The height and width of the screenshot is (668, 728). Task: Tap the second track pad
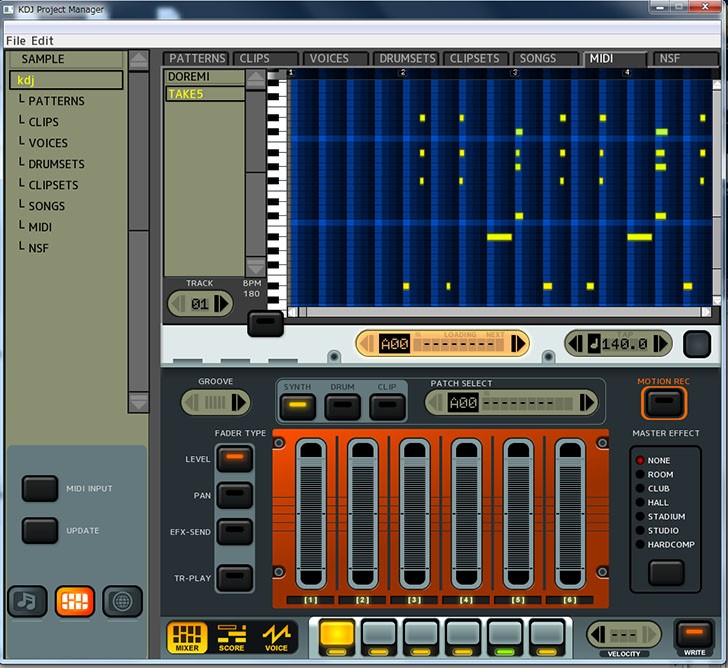(x=379, y=637)
